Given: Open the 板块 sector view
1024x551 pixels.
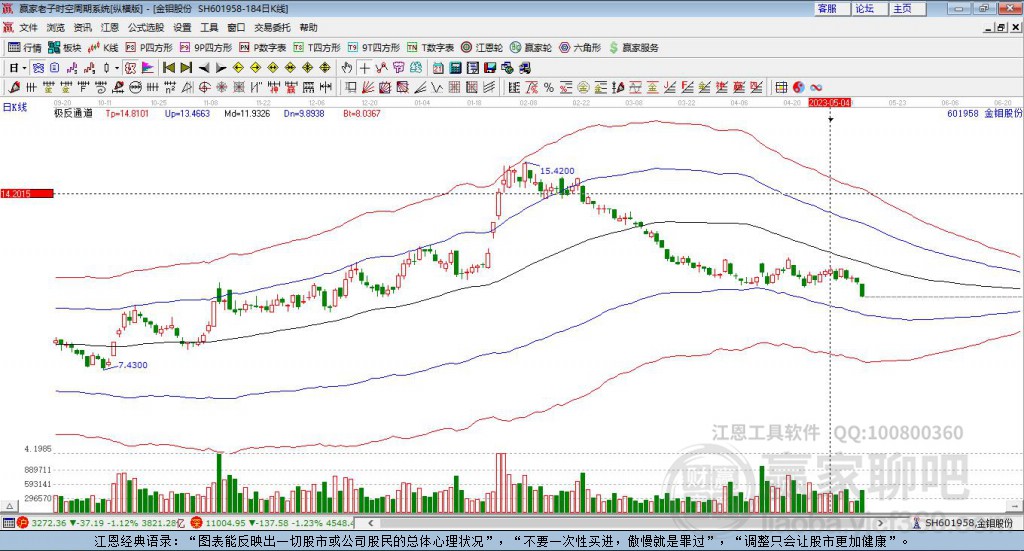Looking at the screenshot, I should point(65,48).
